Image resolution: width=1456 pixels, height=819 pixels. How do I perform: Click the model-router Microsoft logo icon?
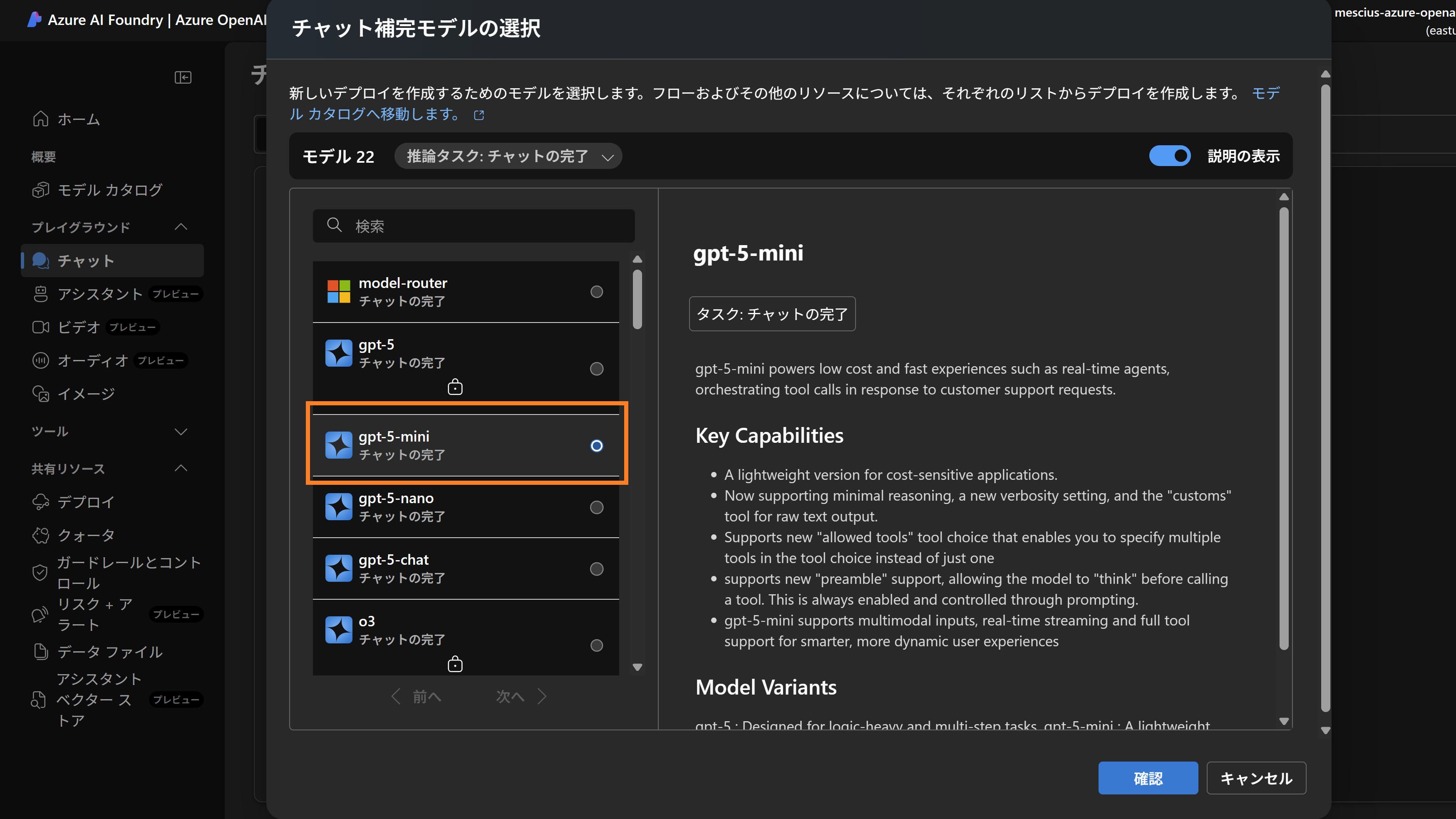(339, 292)
